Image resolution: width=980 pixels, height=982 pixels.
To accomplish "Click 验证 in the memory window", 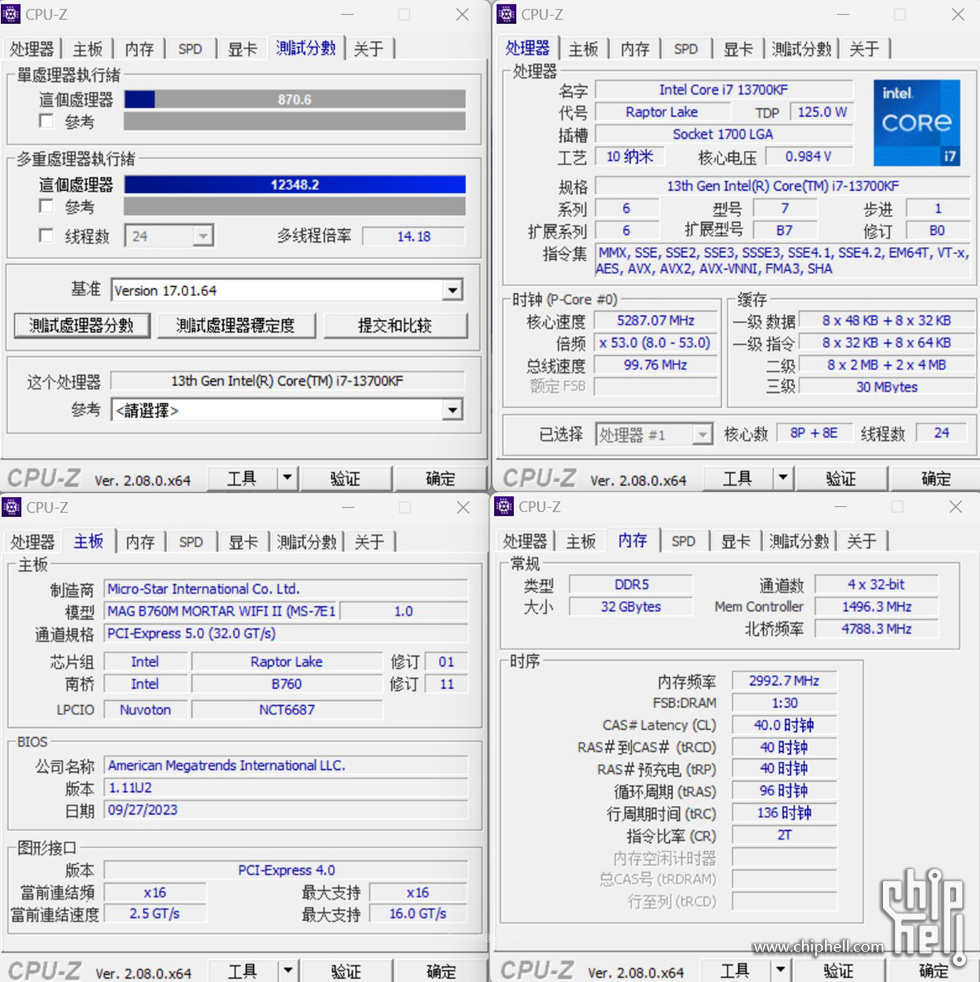I will click(x=838, y=971).
